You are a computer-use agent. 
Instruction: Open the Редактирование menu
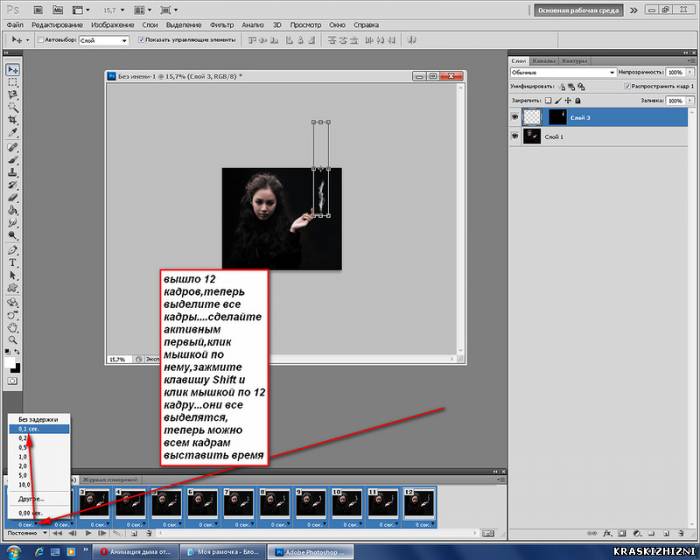tap(57, 25)
